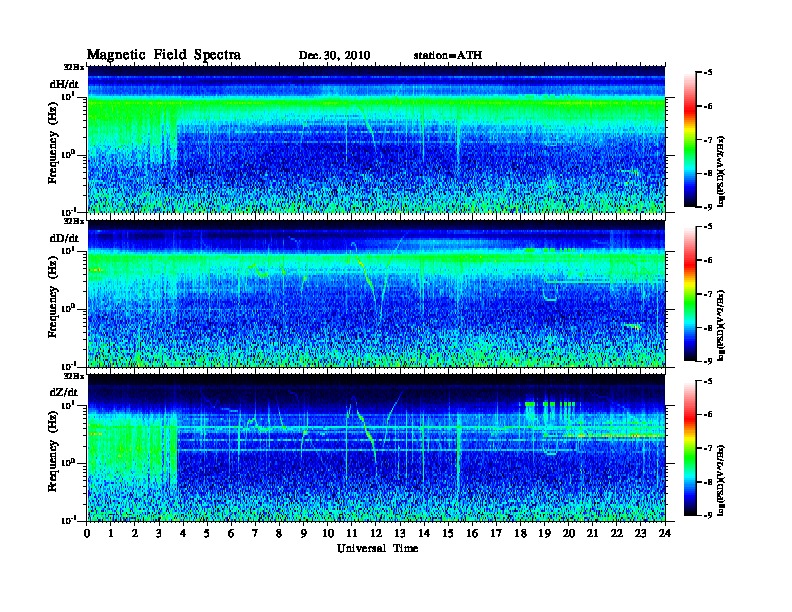Click the dH/dt spectrogram plot

[x=377, y=139]
